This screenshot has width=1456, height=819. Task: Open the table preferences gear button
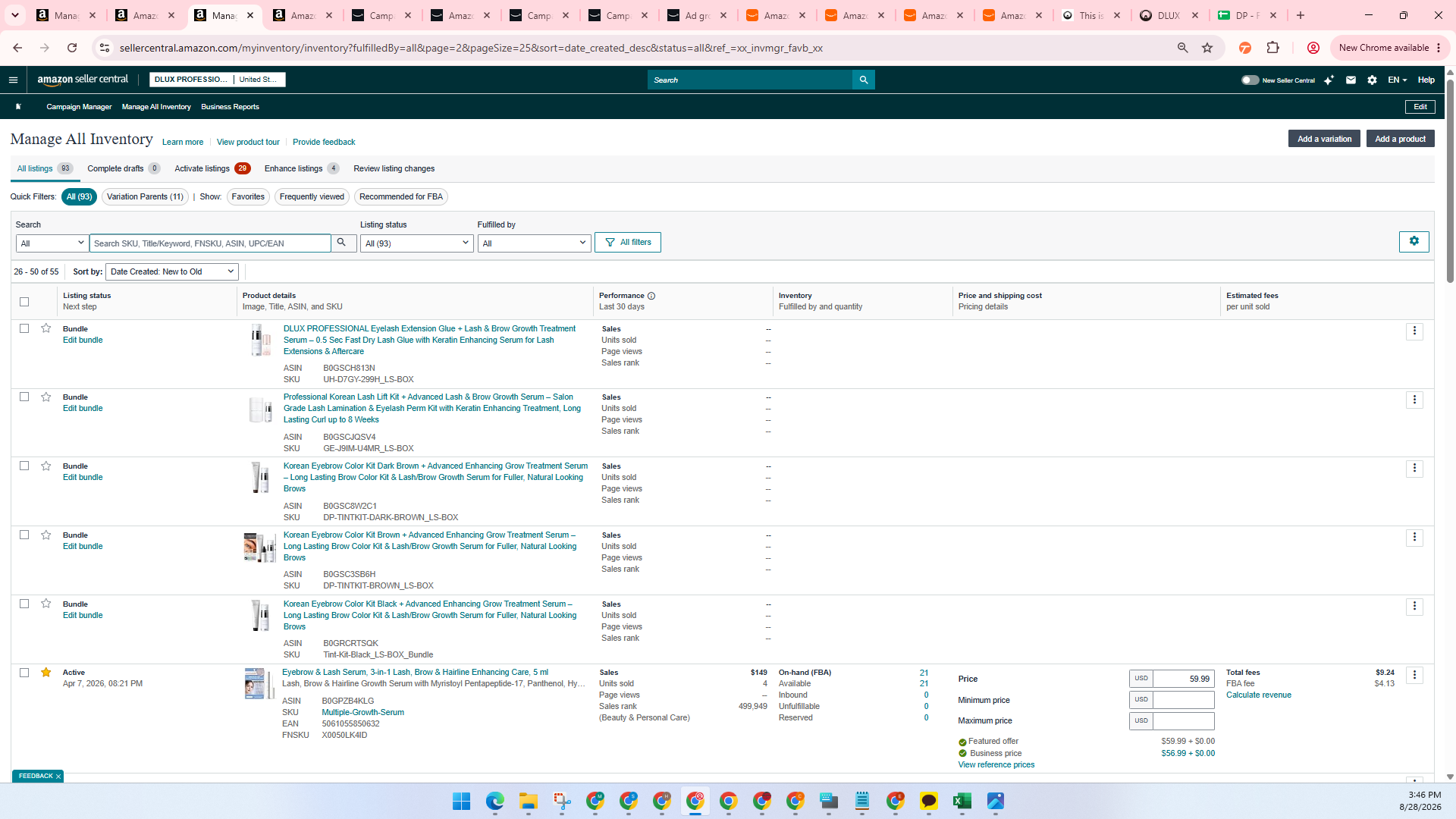point(1414,241)
